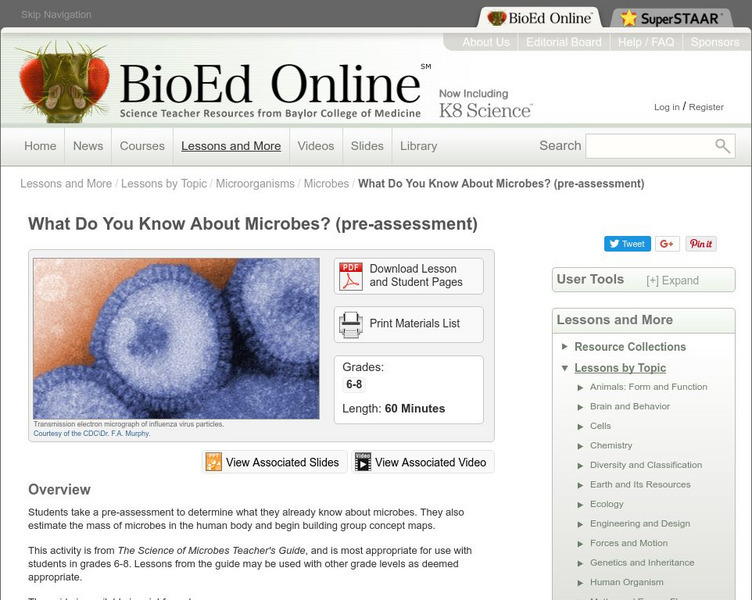Viewport: 752px width, 600px height.
Task: Open the Sponsors page
Action: (715, 42)
